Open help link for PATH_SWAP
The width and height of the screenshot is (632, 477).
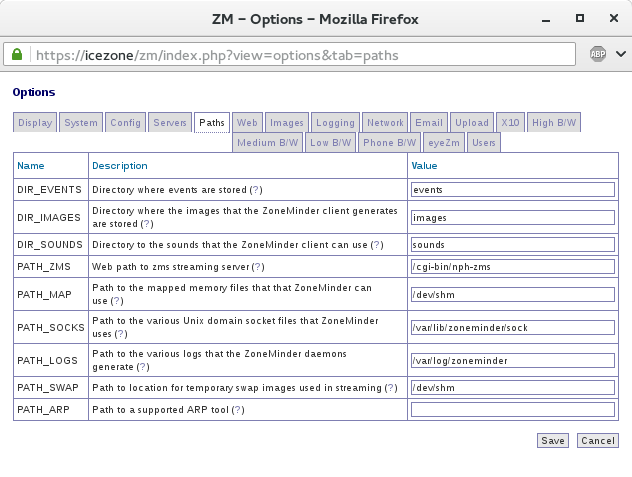[x=391, y=388]
